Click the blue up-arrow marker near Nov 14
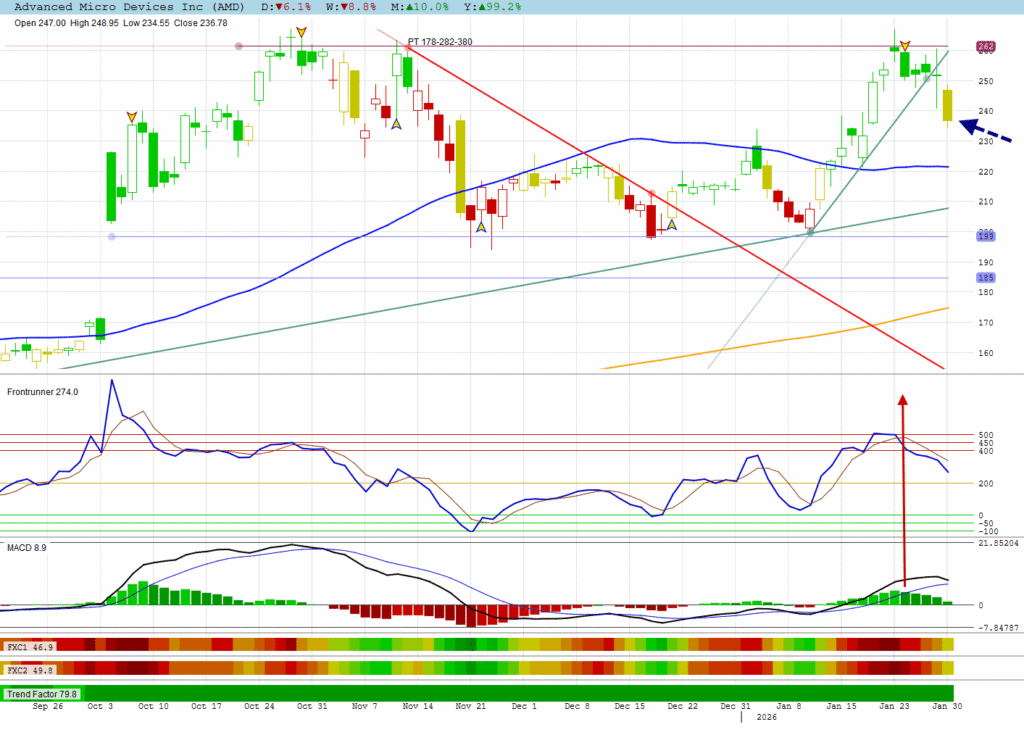Screen dimensions: 1024x735 click(x=396, y=124)
